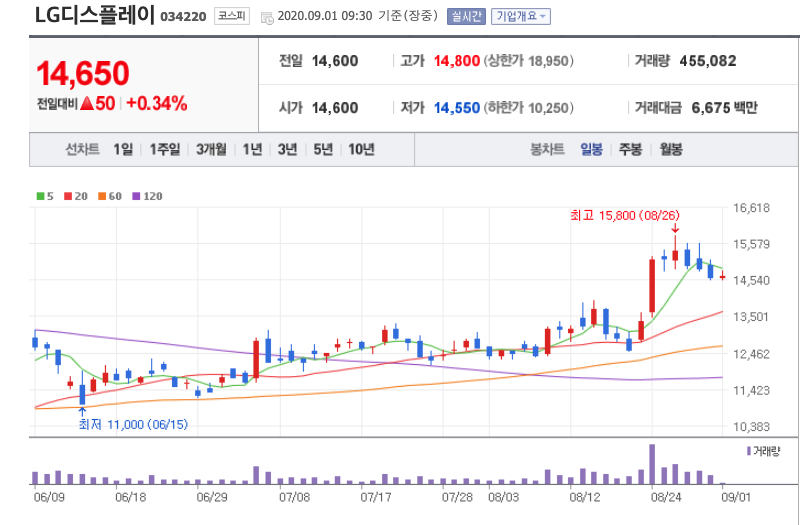Click the purple 120-day moving average swatch
The image size is (800, 525).
click(x=136, y=196)
